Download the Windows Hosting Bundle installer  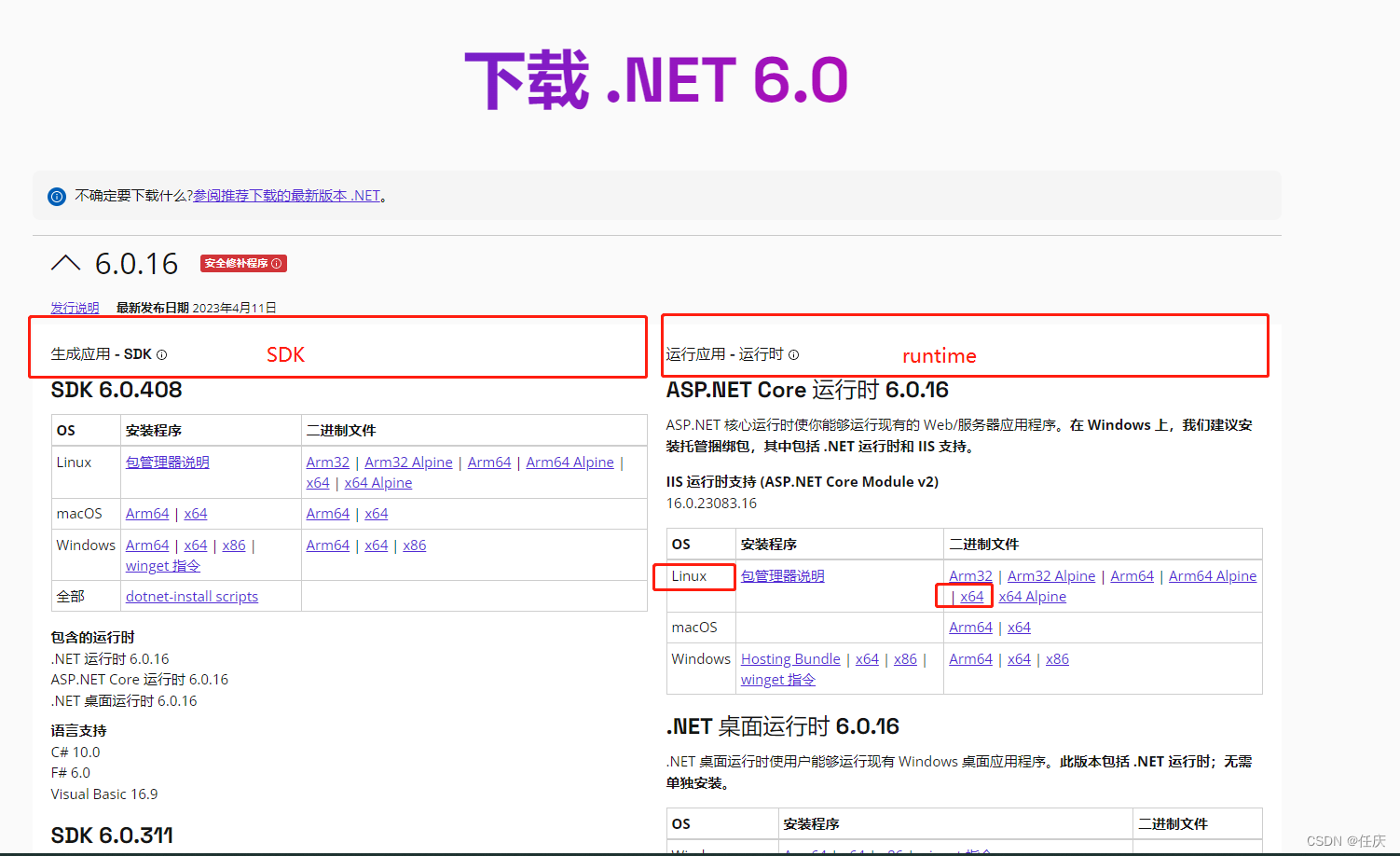tap(790, 659)
